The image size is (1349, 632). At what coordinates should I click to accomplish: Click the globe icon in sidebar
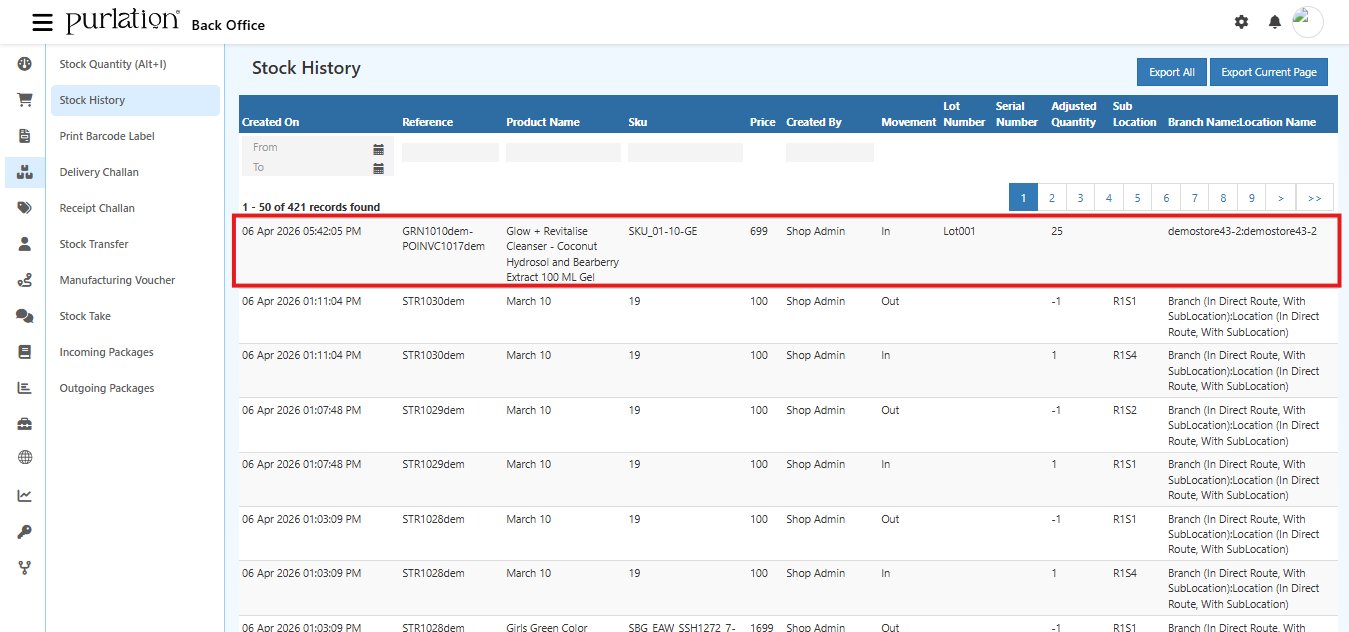(x=25, y=458)
